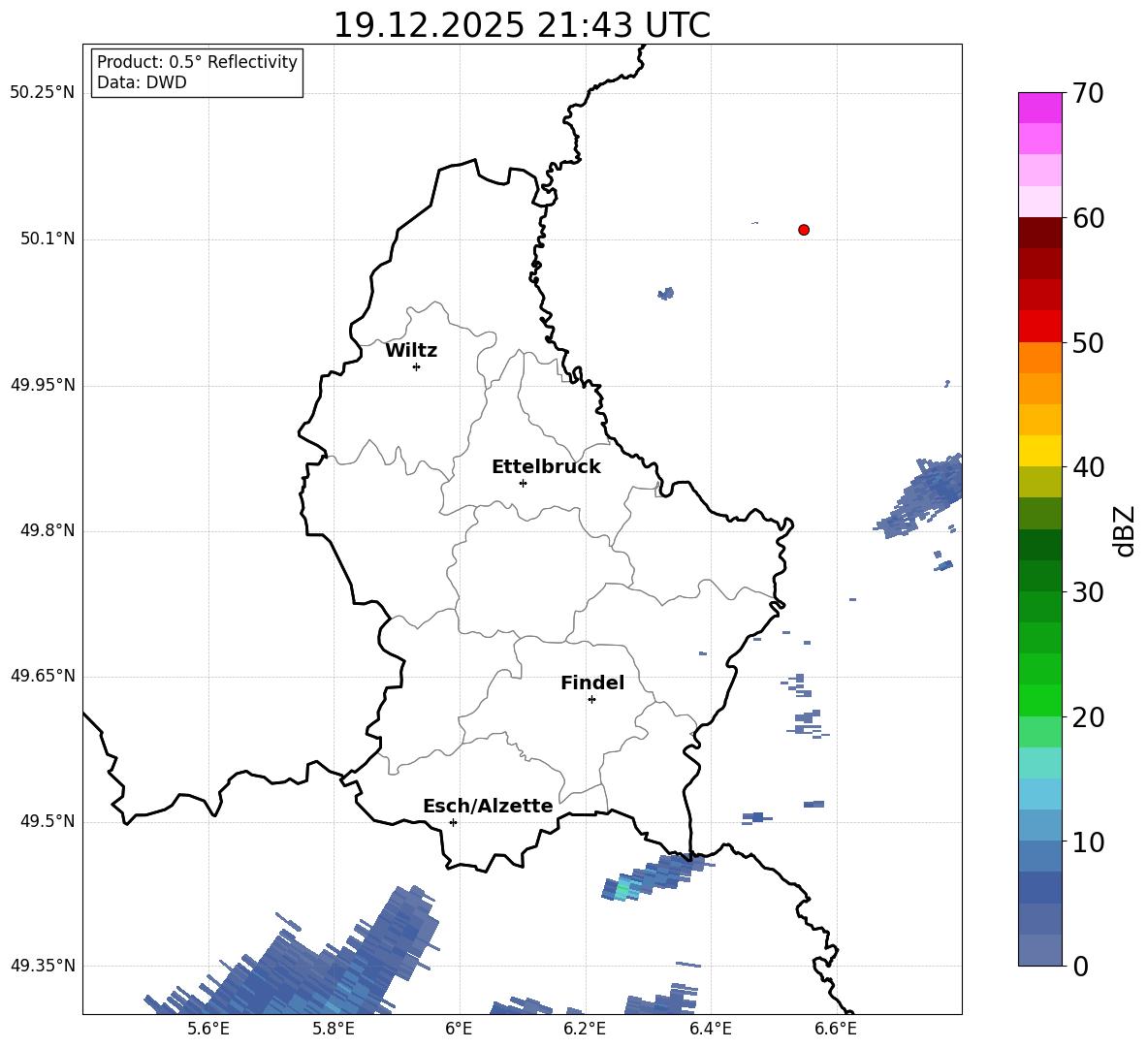Click the 'Data: DWD' text
1148x1048 pixels.
pyautogui.click(x=142, y=82)
